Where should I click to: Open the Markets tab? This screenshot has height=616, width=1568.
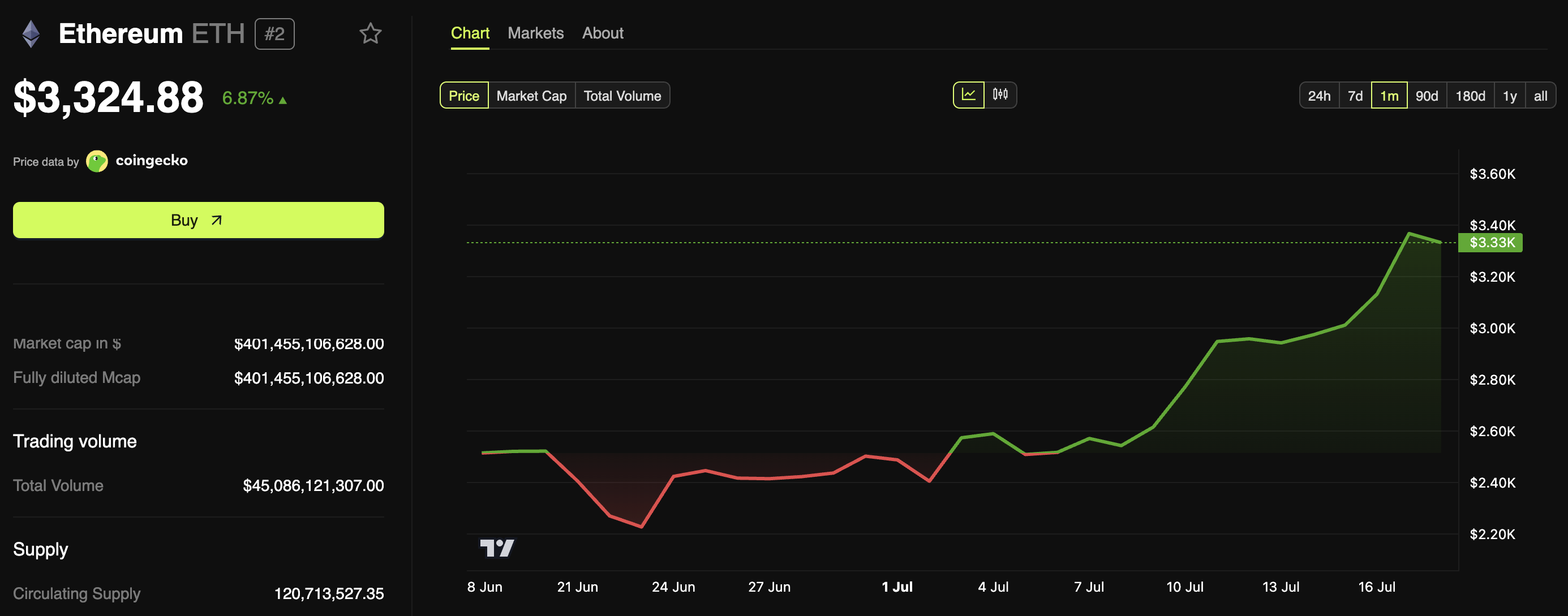tap(535, 33)
